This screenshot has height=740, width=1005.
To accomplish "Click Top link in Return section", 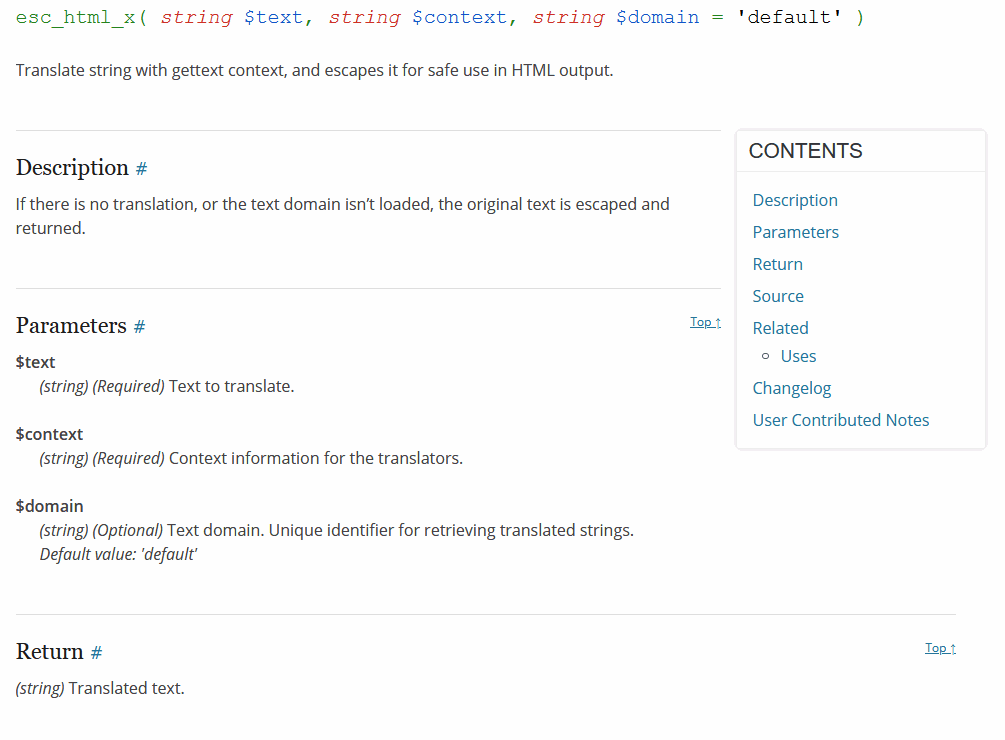I will coord(940,648).
